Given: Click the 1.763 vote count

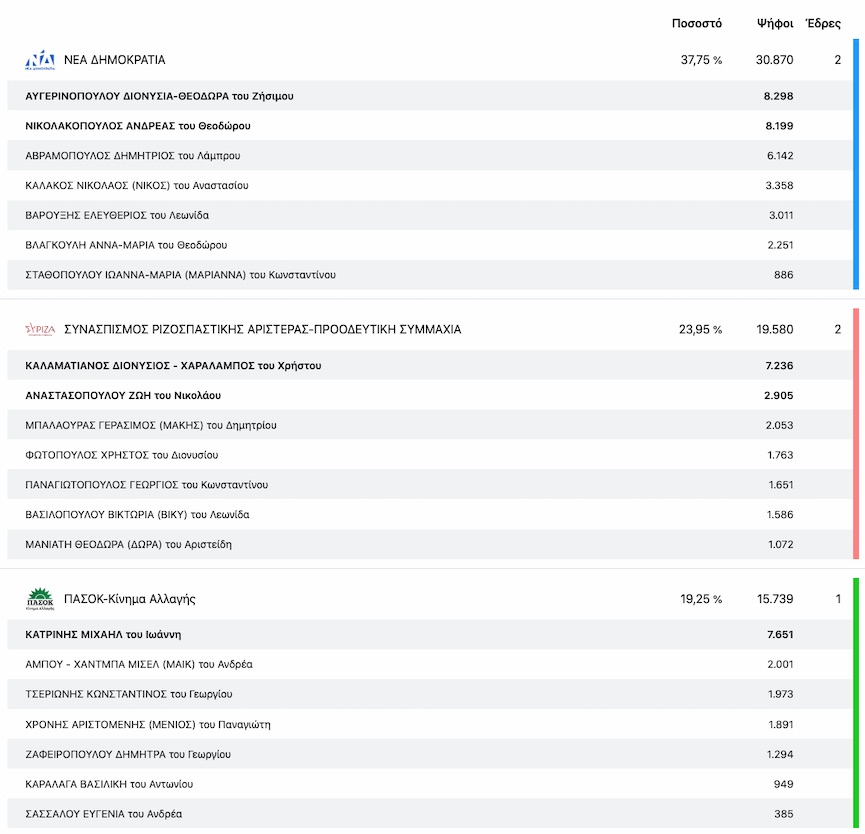Looking at the screenshot, I should coord(780,455).
